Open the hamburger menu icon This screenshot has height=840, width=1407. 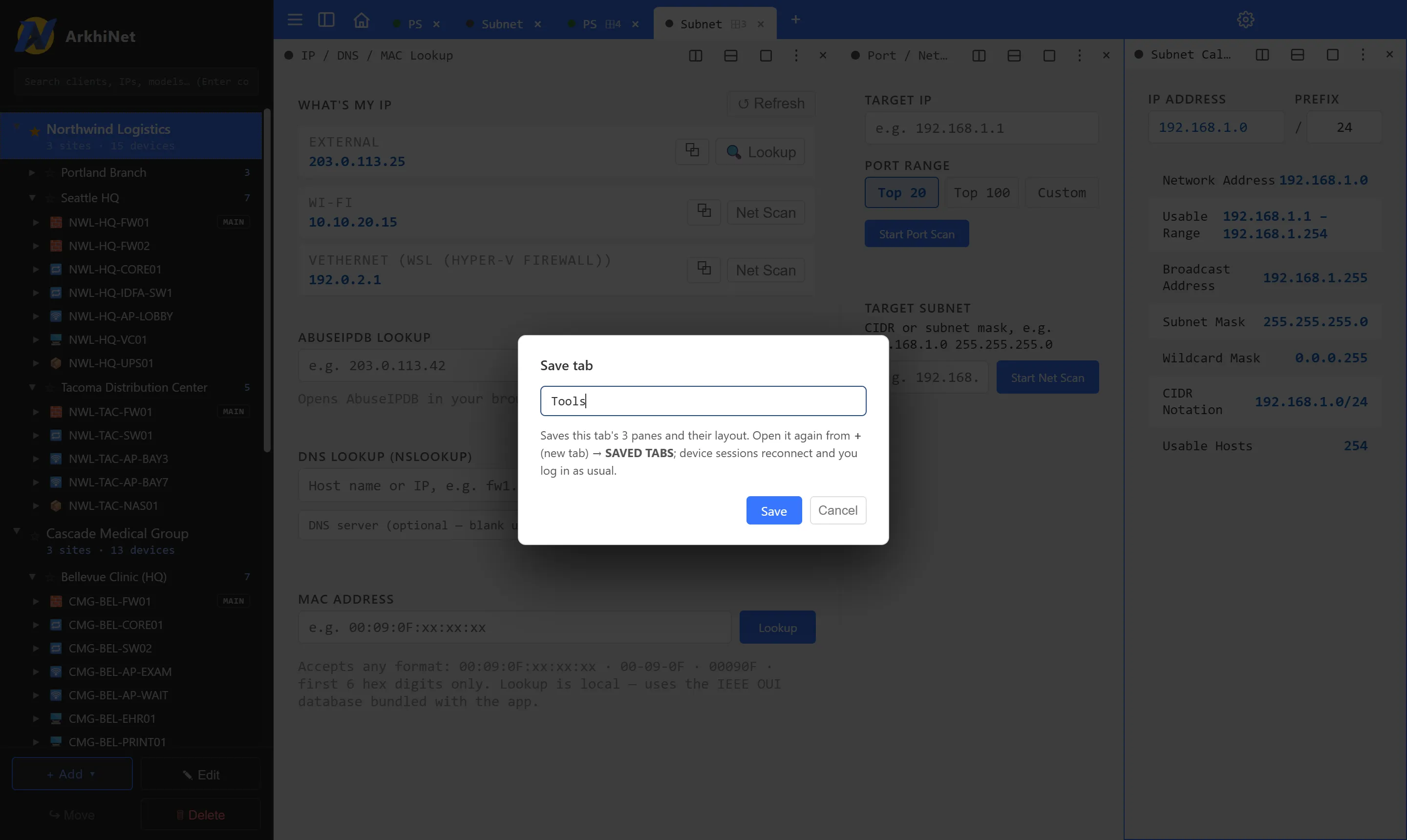point(295,20)
